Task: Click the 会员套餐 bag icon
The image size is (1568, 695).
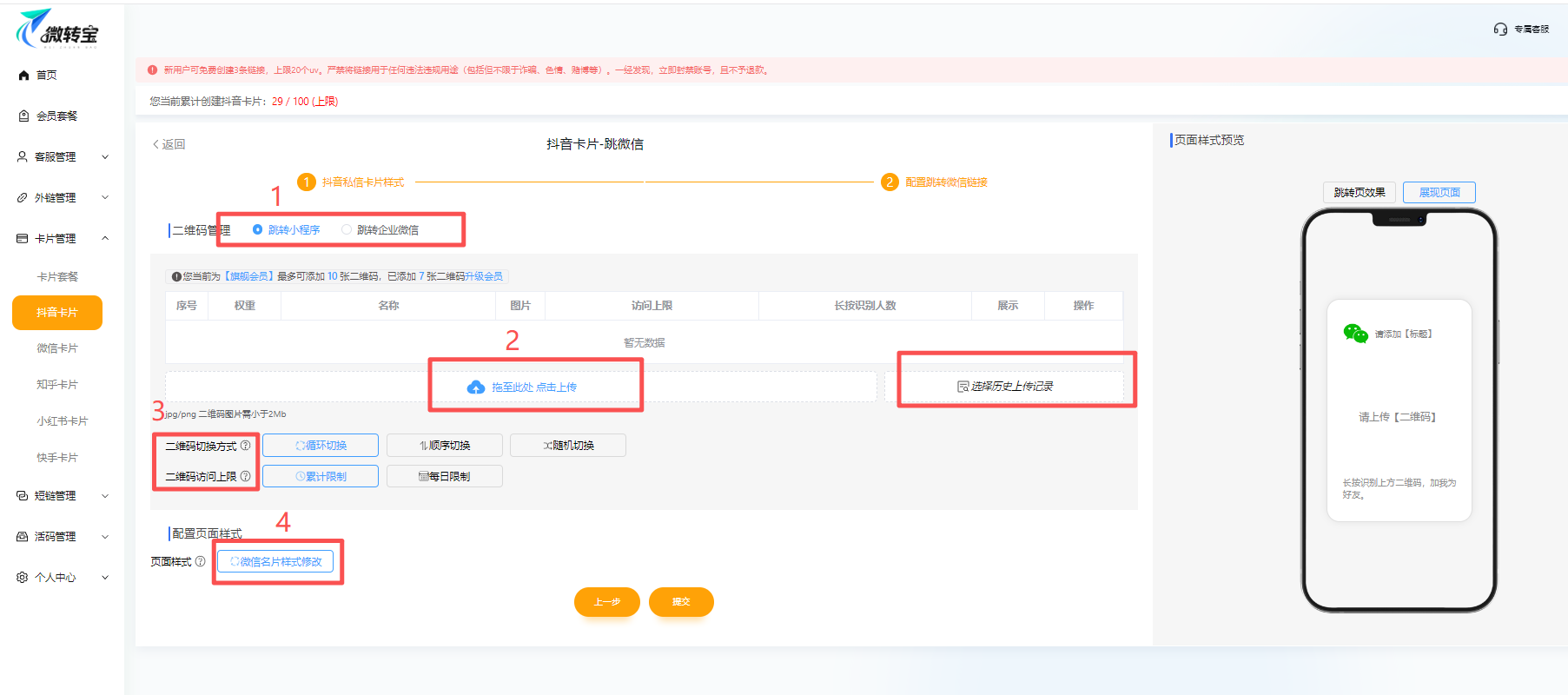Action: pos(23,116)
